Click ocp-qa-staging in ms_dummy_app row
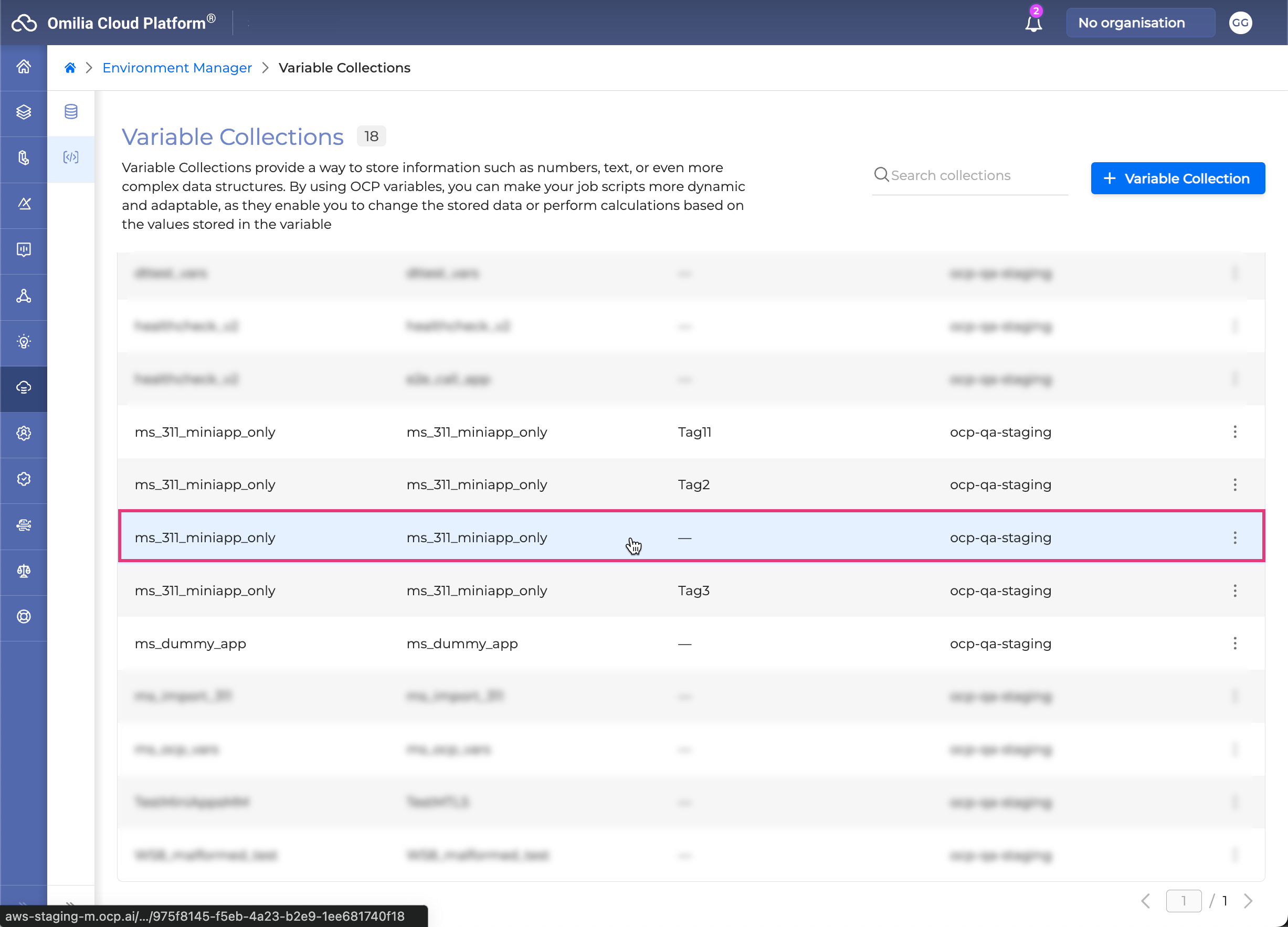This screenshot has width=1288, height=927. point(1000,644)
